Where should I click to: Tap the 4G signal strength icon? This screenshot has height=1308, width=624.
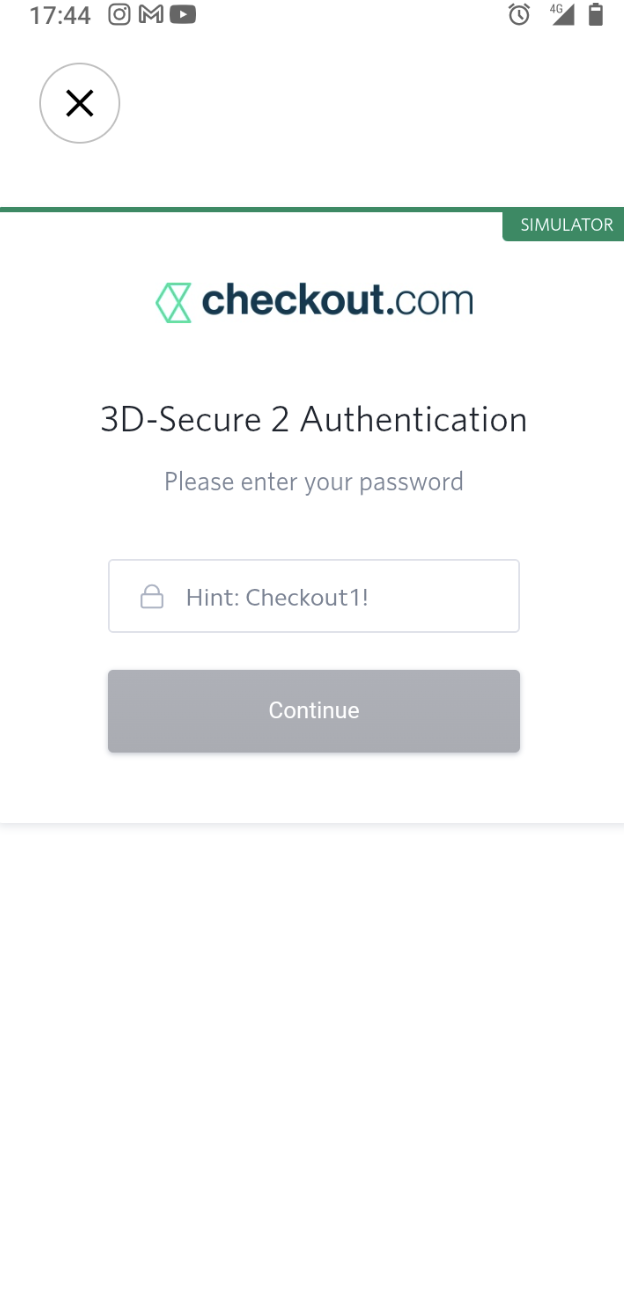coord(562,15)
